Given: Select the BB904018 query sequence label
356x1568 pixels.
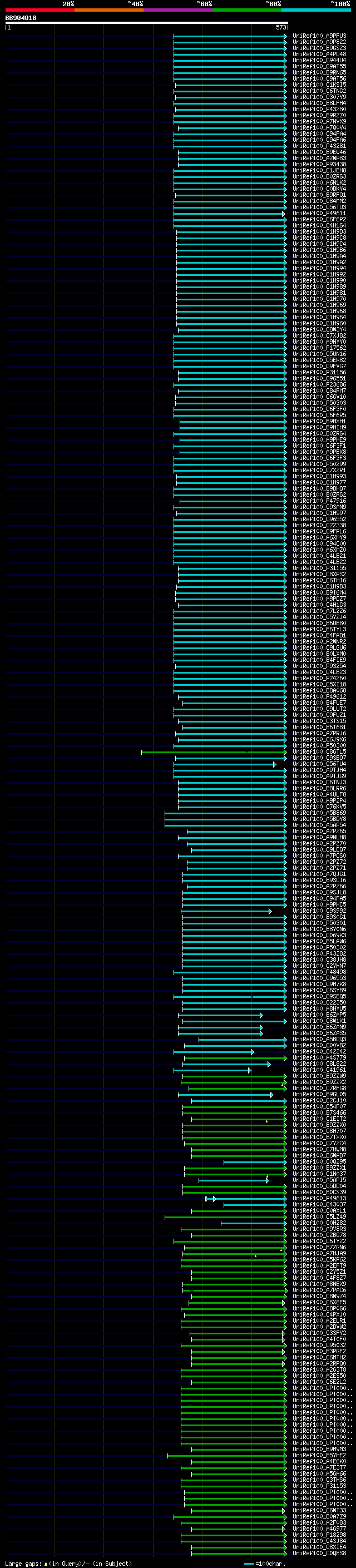Looking at the screenshot, I should [21, 18].
